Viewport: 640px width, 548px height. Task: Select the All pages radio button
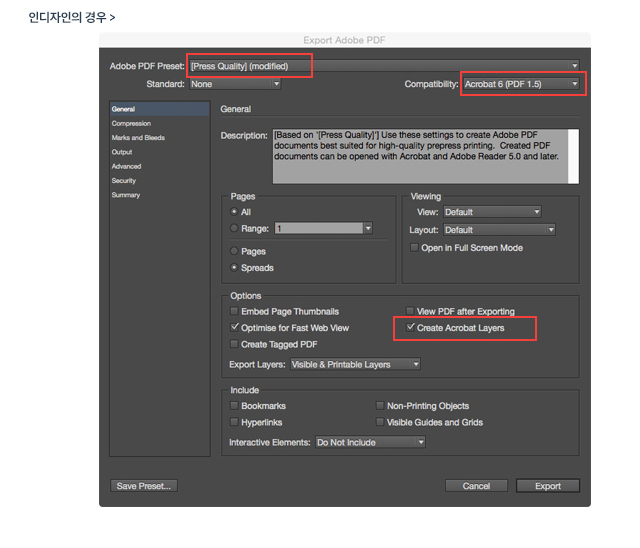coord(234,211)
